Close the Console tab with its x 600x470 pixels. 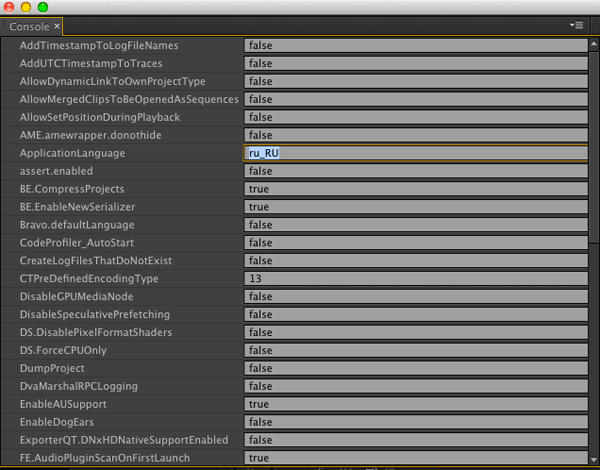[x=57, y=26]
